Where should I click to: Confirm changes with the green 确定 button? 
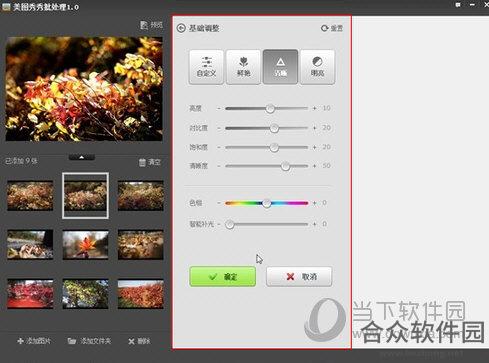223,276
